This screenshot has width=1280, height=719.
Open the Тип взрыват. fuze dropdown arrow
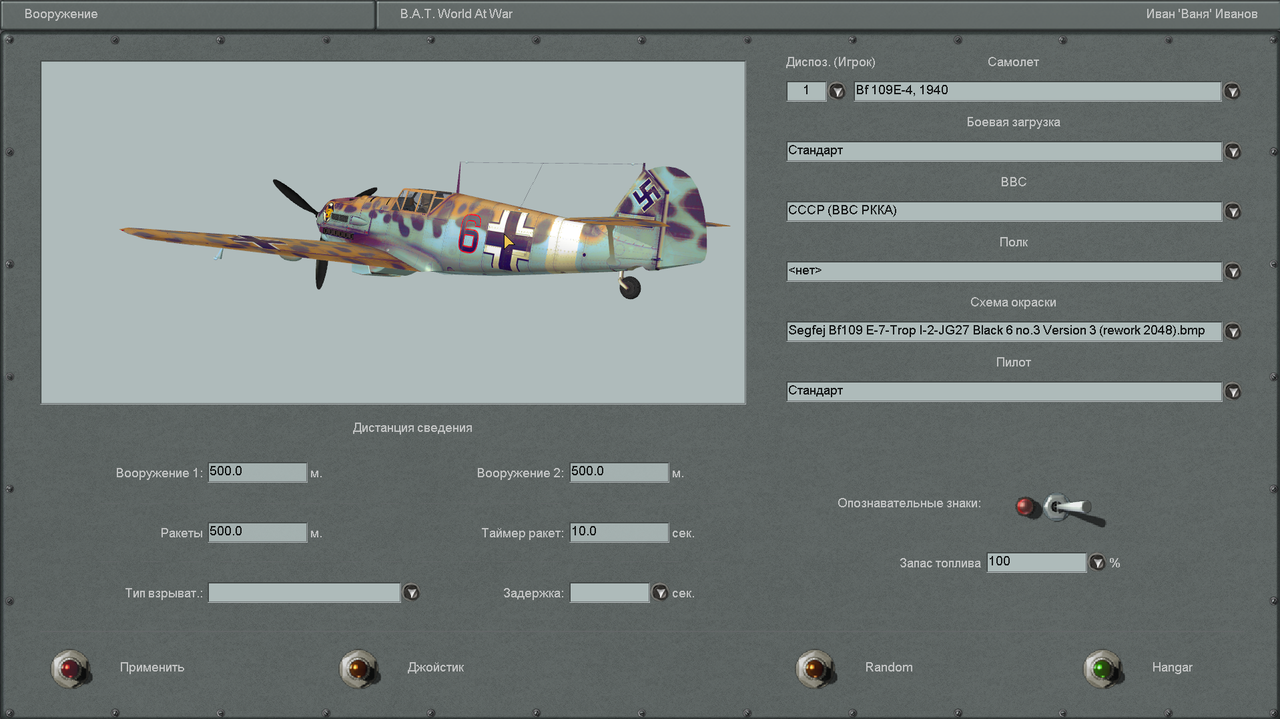coord(411,592)
